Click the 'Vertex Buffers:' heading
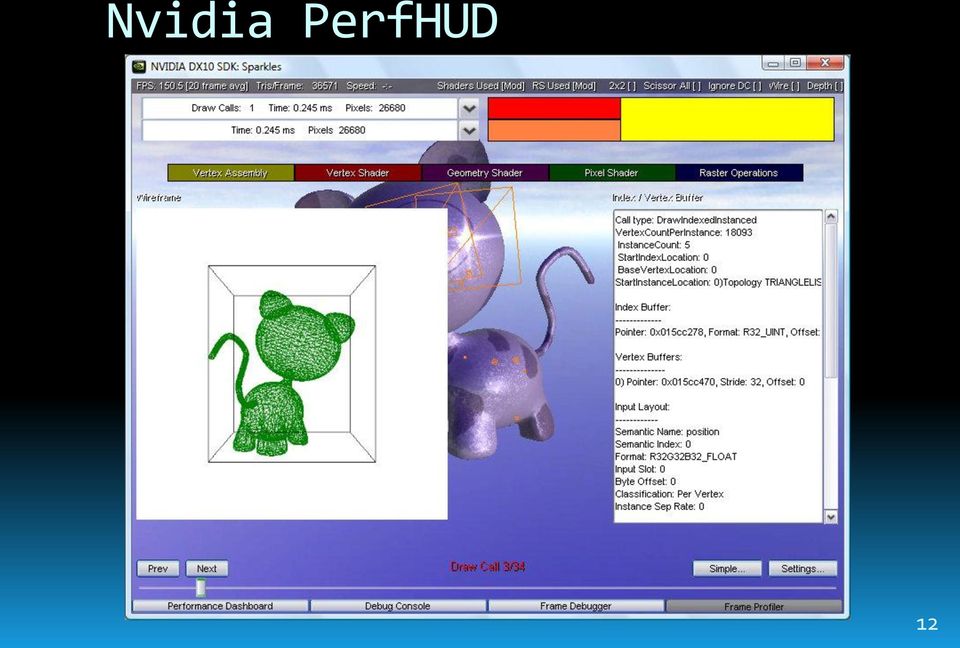 point(648,357)
